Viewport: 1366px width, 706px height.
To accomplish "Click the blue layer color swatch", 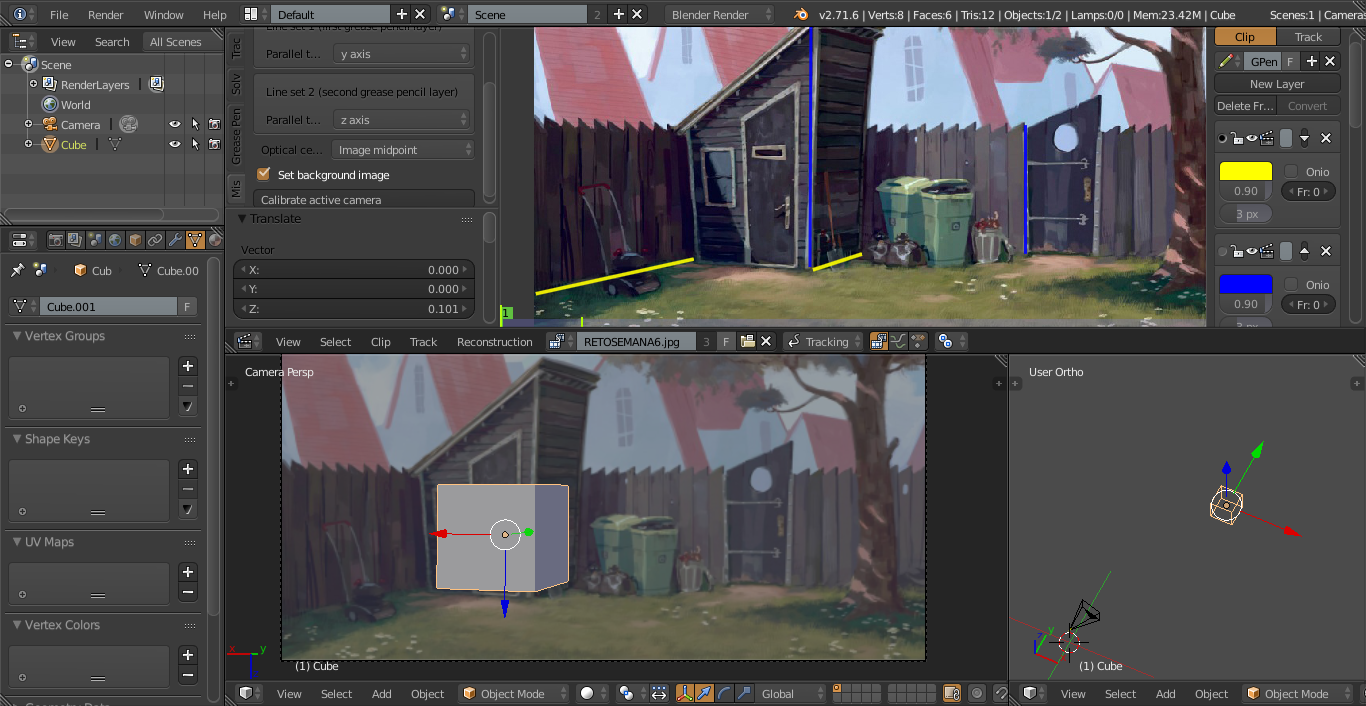I will (1246, 284).
